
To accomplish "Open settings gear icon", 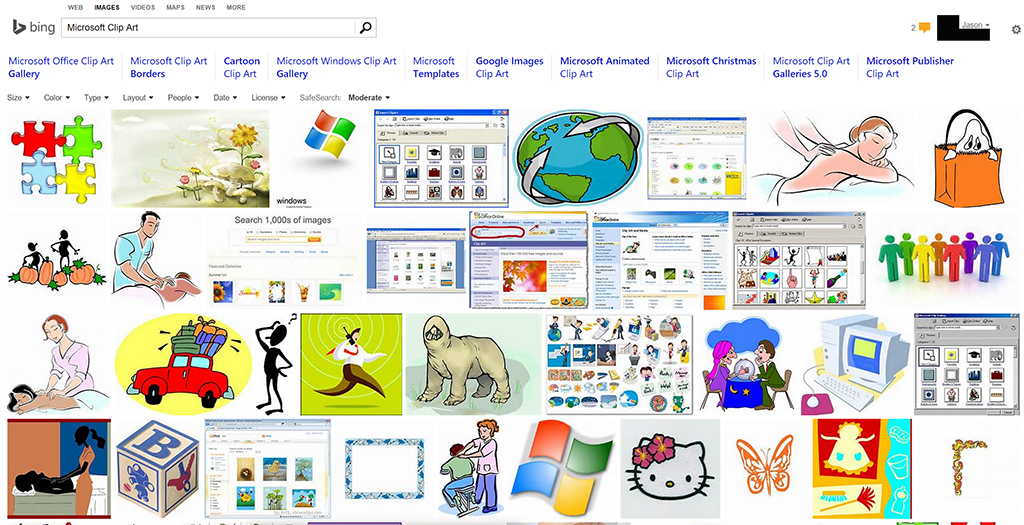I will [1016, 29].
